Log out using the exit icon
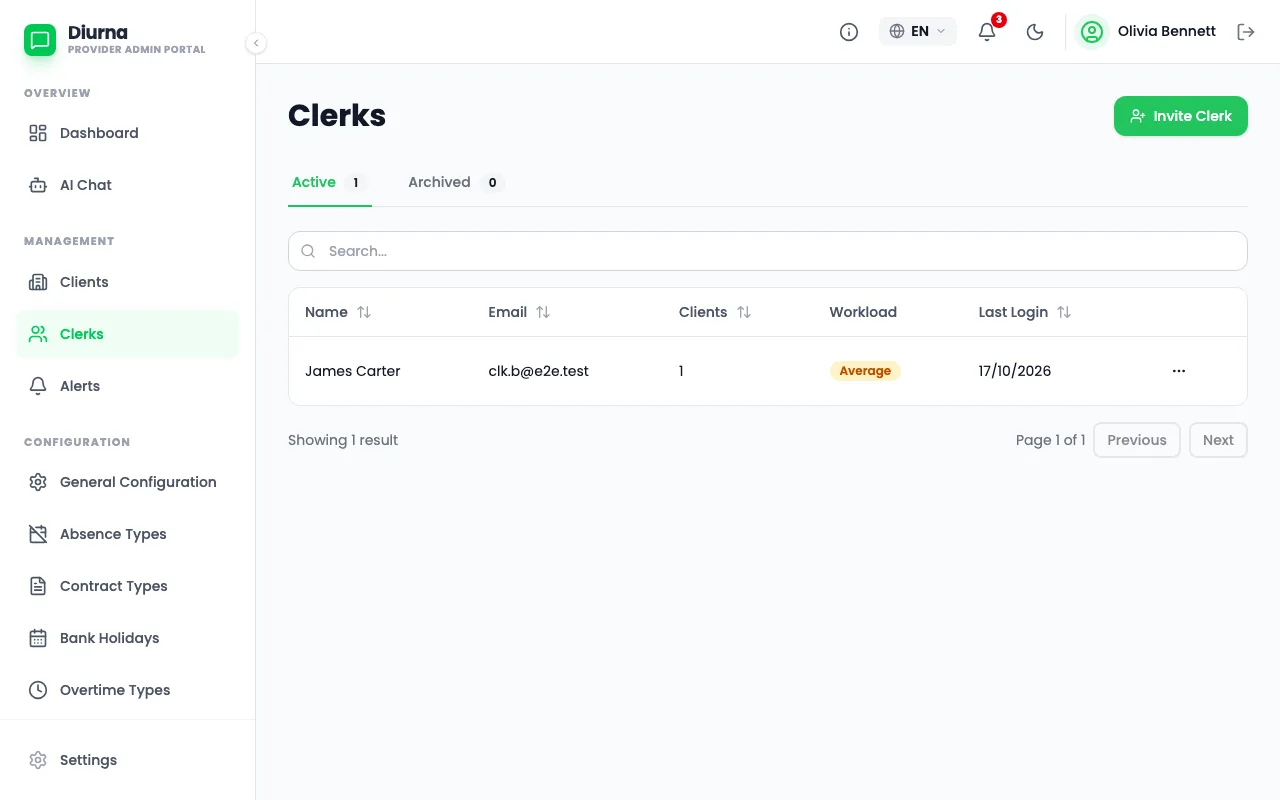 click(x=1246, y=32)
